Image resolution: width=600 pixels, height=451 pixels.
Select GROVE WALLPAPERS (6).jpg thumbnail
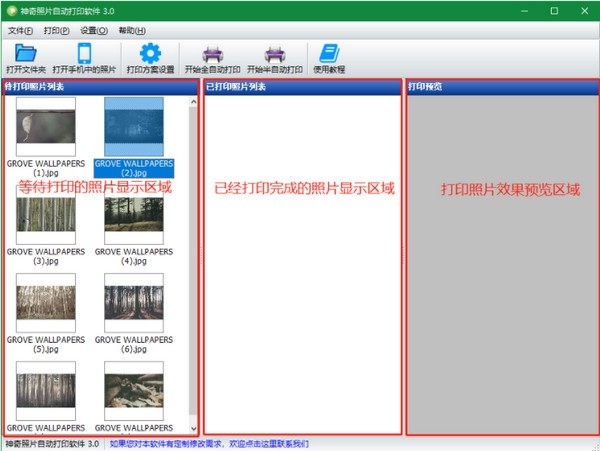pyautogui.click(x=134, y=303)
